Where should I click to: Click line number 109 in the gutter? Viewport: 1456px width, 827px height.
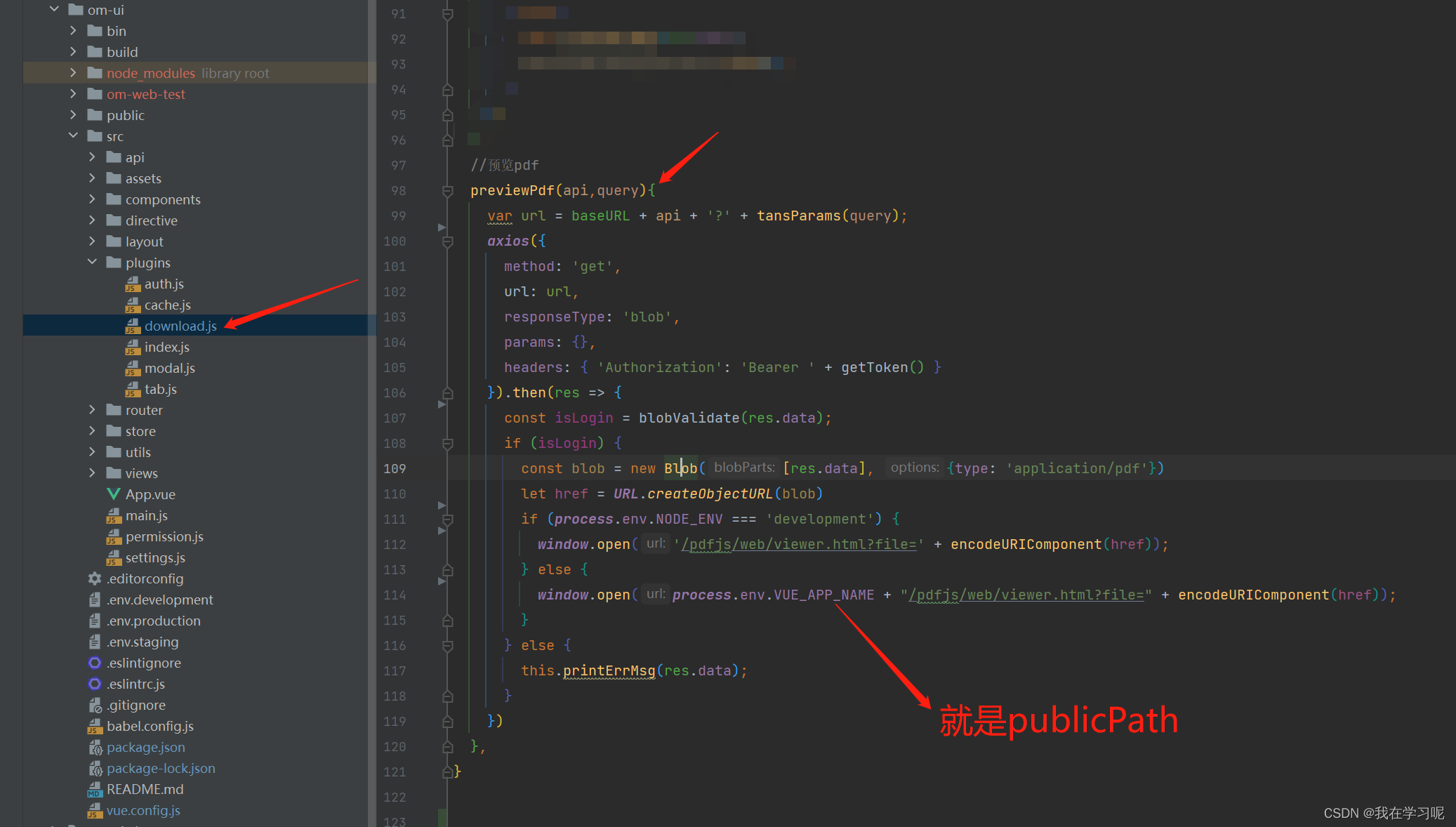(395, 468)
